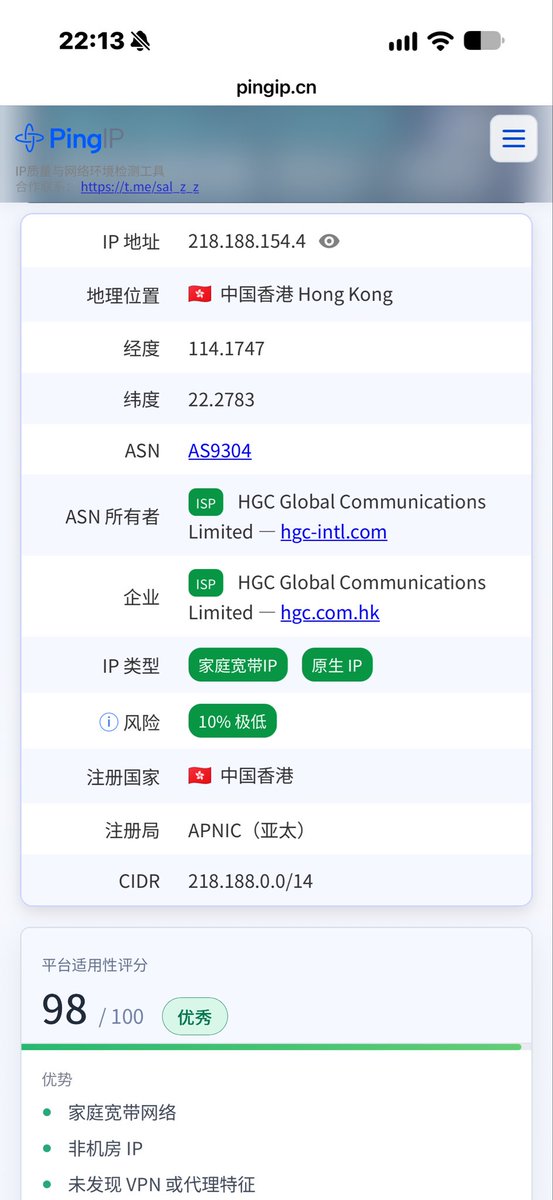
Task: Click the silent mode bell icon
Action: pos(140,41)
